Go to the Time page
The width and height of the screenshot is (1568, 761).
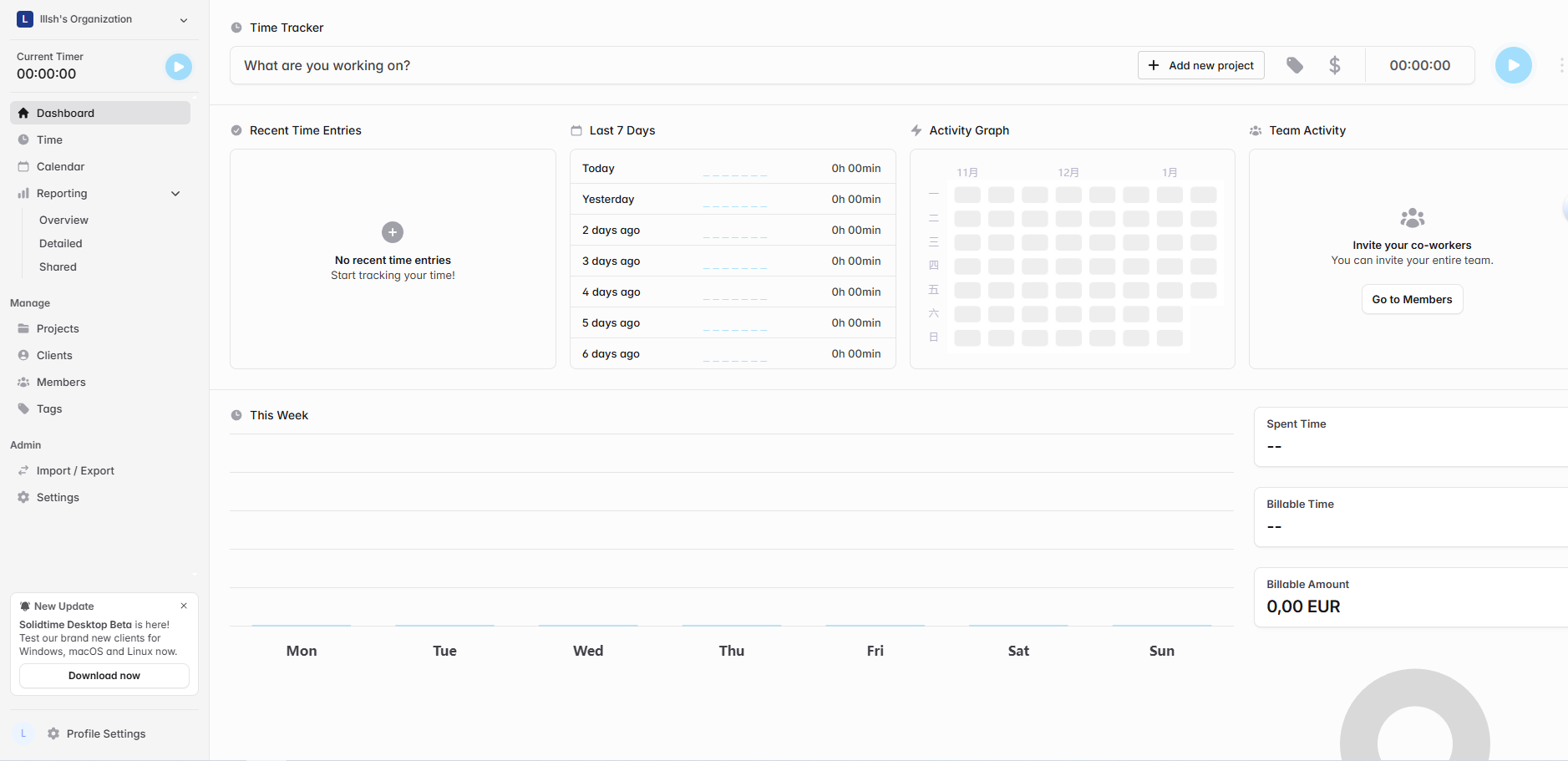click(100, 140)
